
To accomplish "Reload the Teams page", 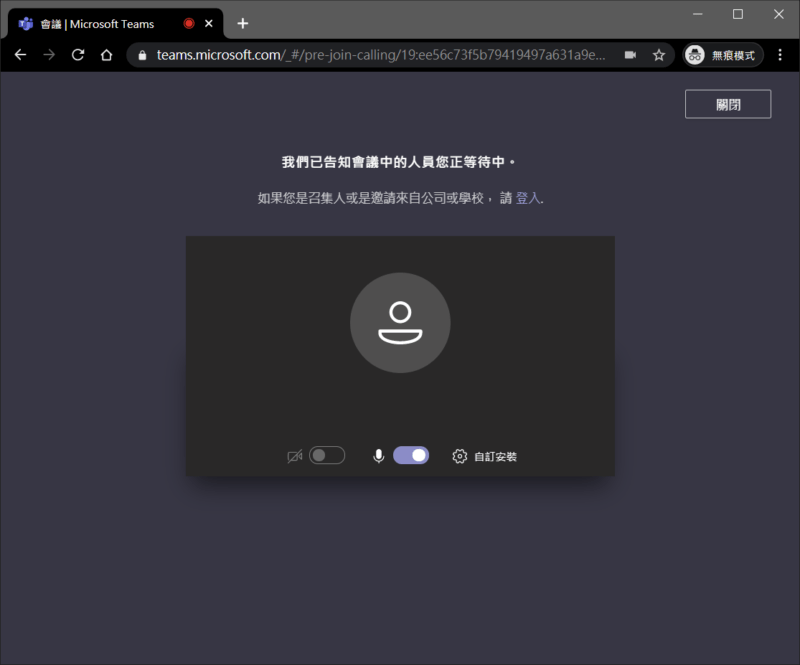I will click(x=78, y=55).
